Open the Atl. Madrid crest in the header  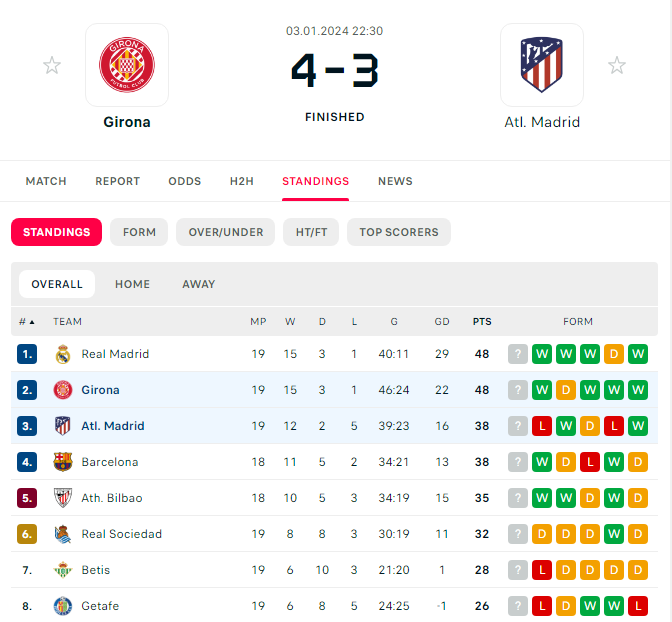tap(542, 65)
